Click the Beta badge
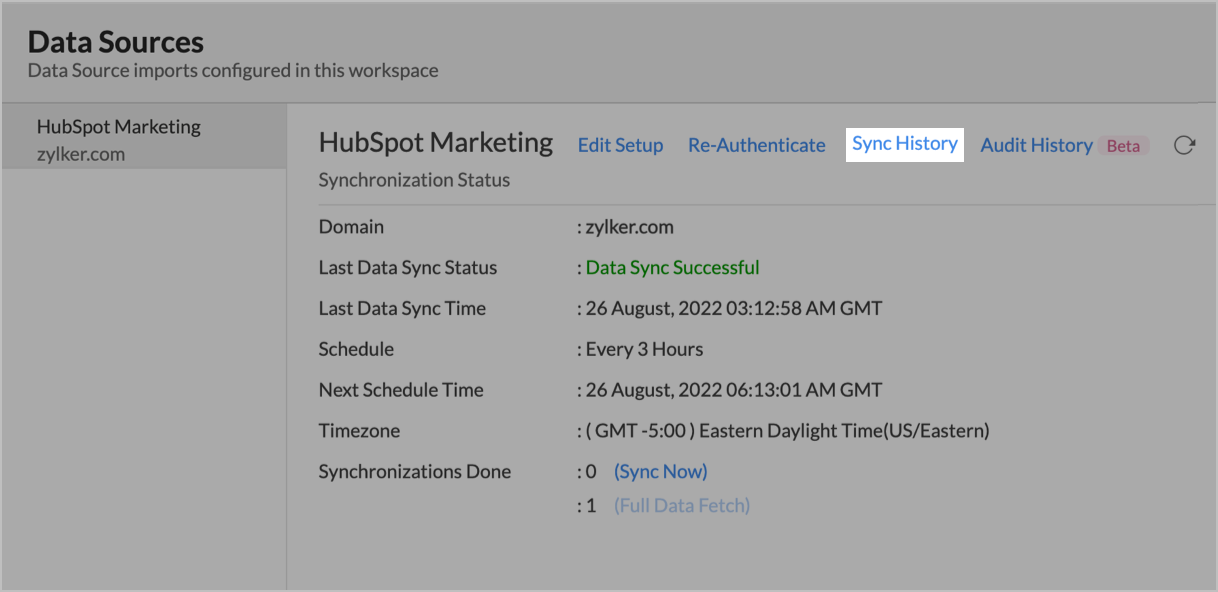The width and height of the screenshot is (1218, 592). click(1123, 146)
